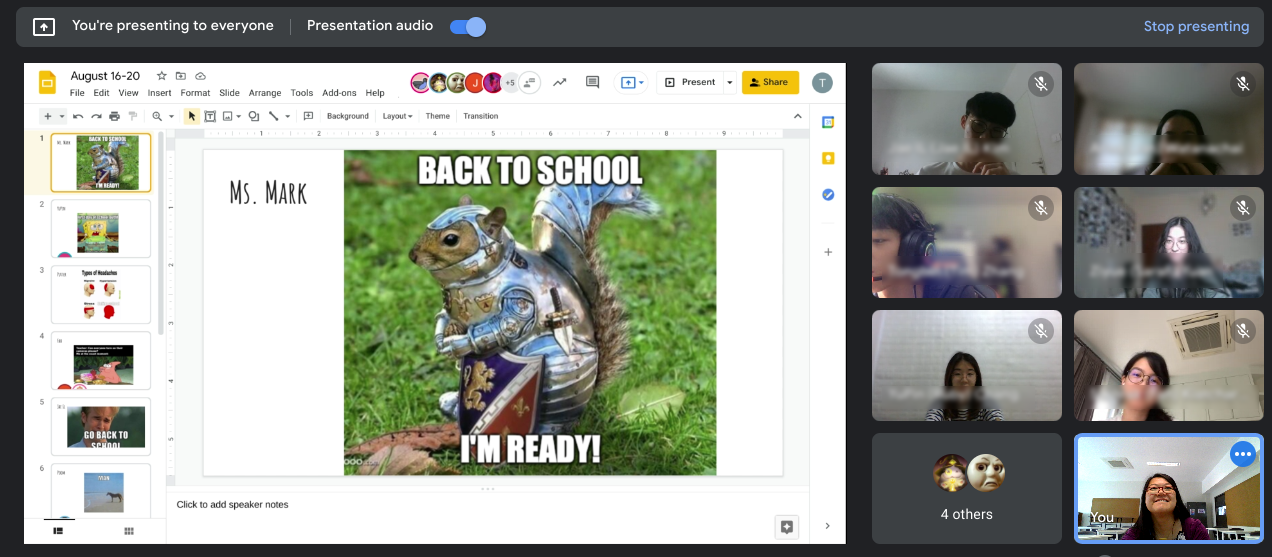Show the +5 more collaborators
The height and width of the screenshot is (557, 1272).
(510, 82)
